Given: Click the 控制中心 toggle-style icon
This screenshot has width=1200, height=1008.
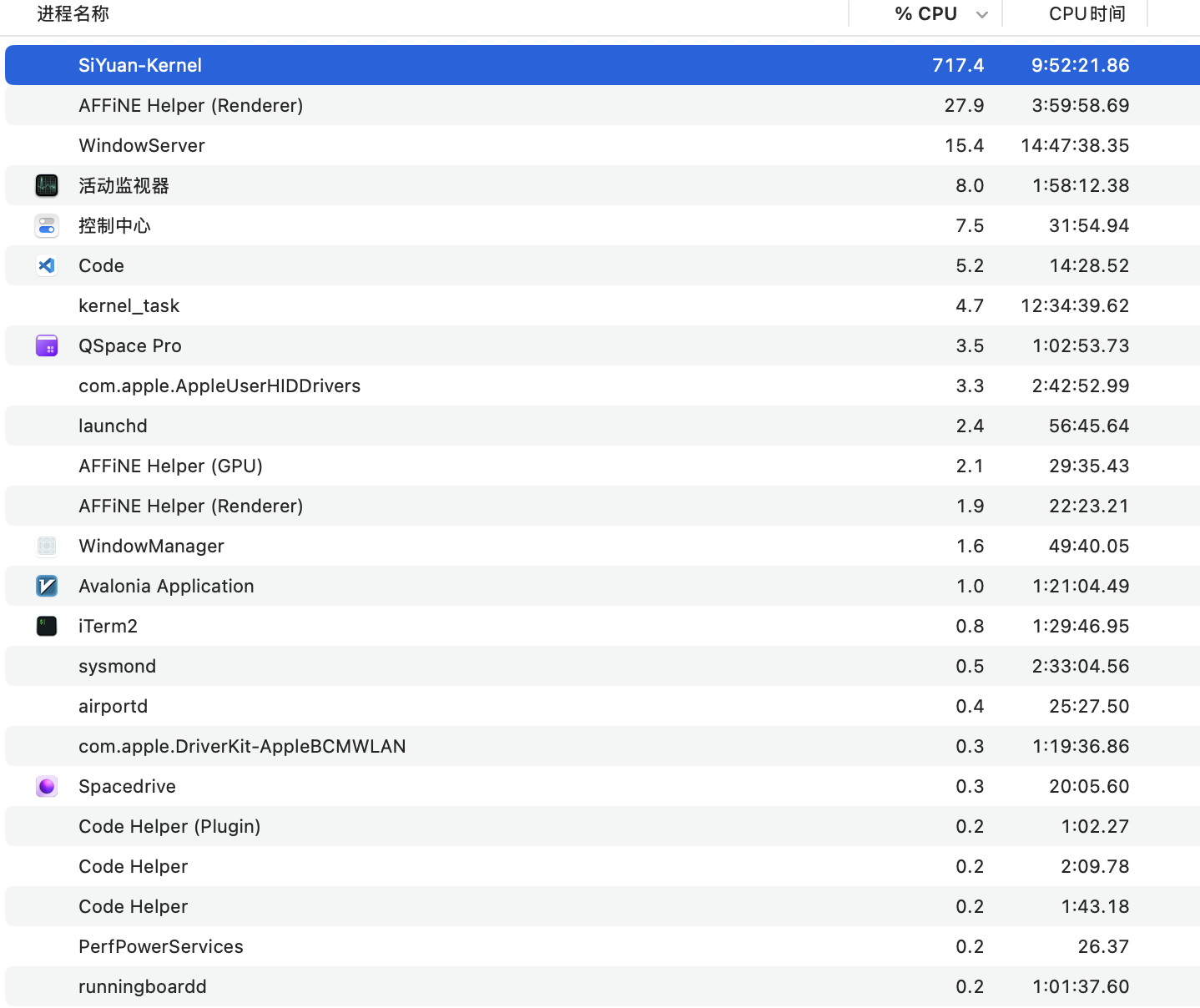Looking at the screenshot, I should (47, 225).
